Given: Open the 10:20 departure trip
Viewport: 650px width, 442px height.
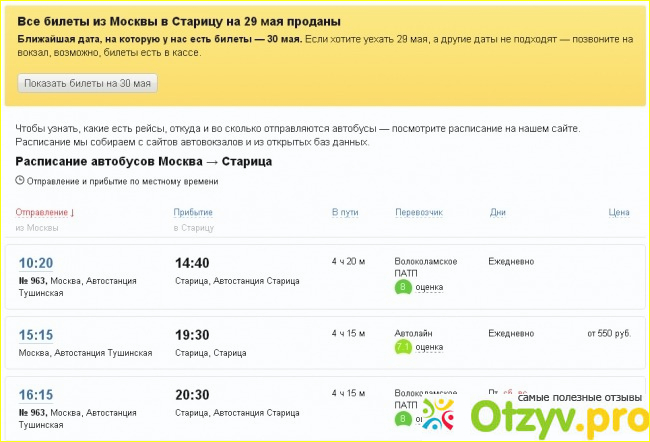Looking at the screenshot, I should coord(36,263).
